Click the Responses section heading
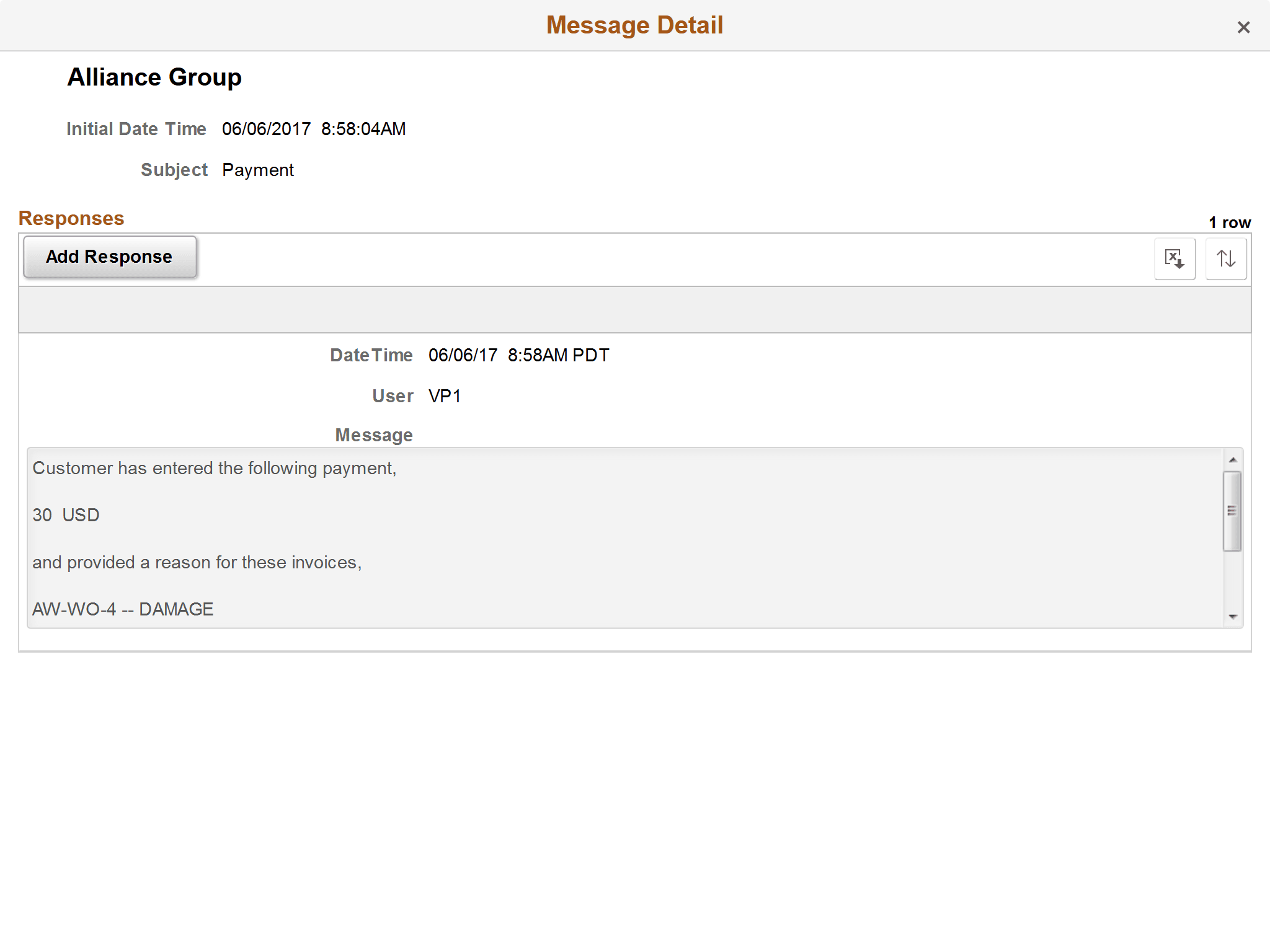The width and height of the screenshot is (1270, 952). coord(71,218)
